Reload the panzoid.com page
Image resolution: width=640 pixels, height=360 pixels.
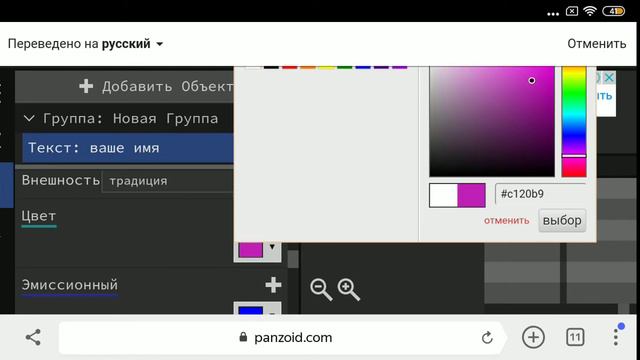coord(487,338)
